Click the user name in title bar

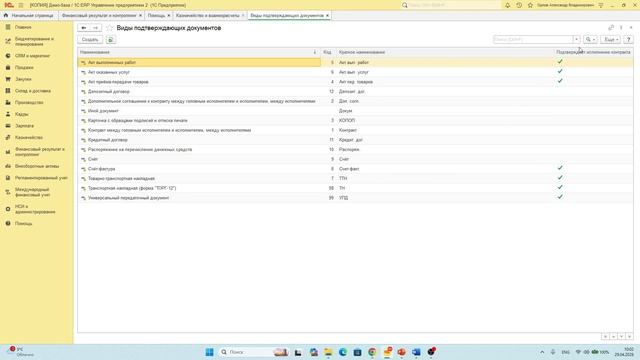[x=565, y=5]
